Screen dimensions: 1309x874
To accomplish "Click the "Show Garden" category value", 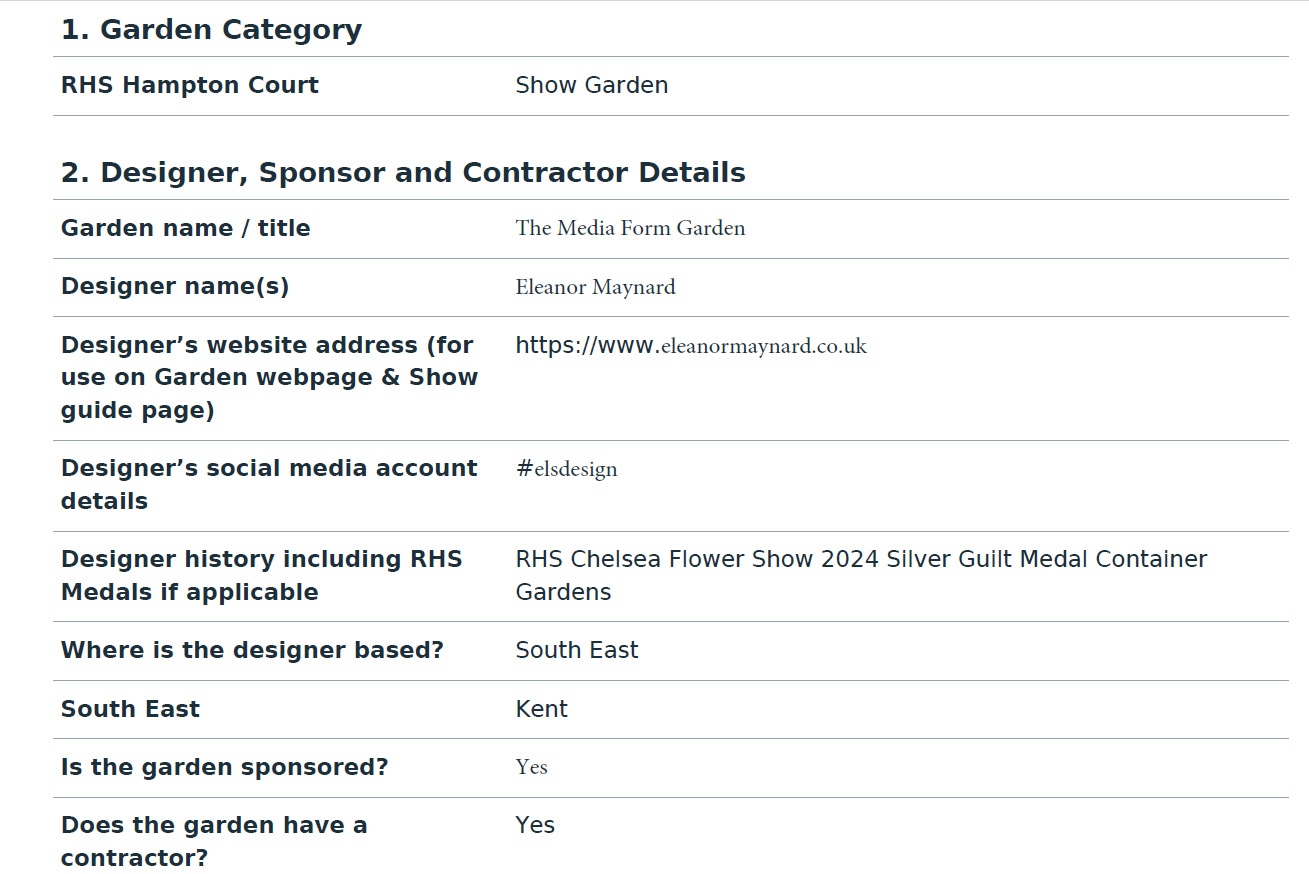I will click(591, 85).
